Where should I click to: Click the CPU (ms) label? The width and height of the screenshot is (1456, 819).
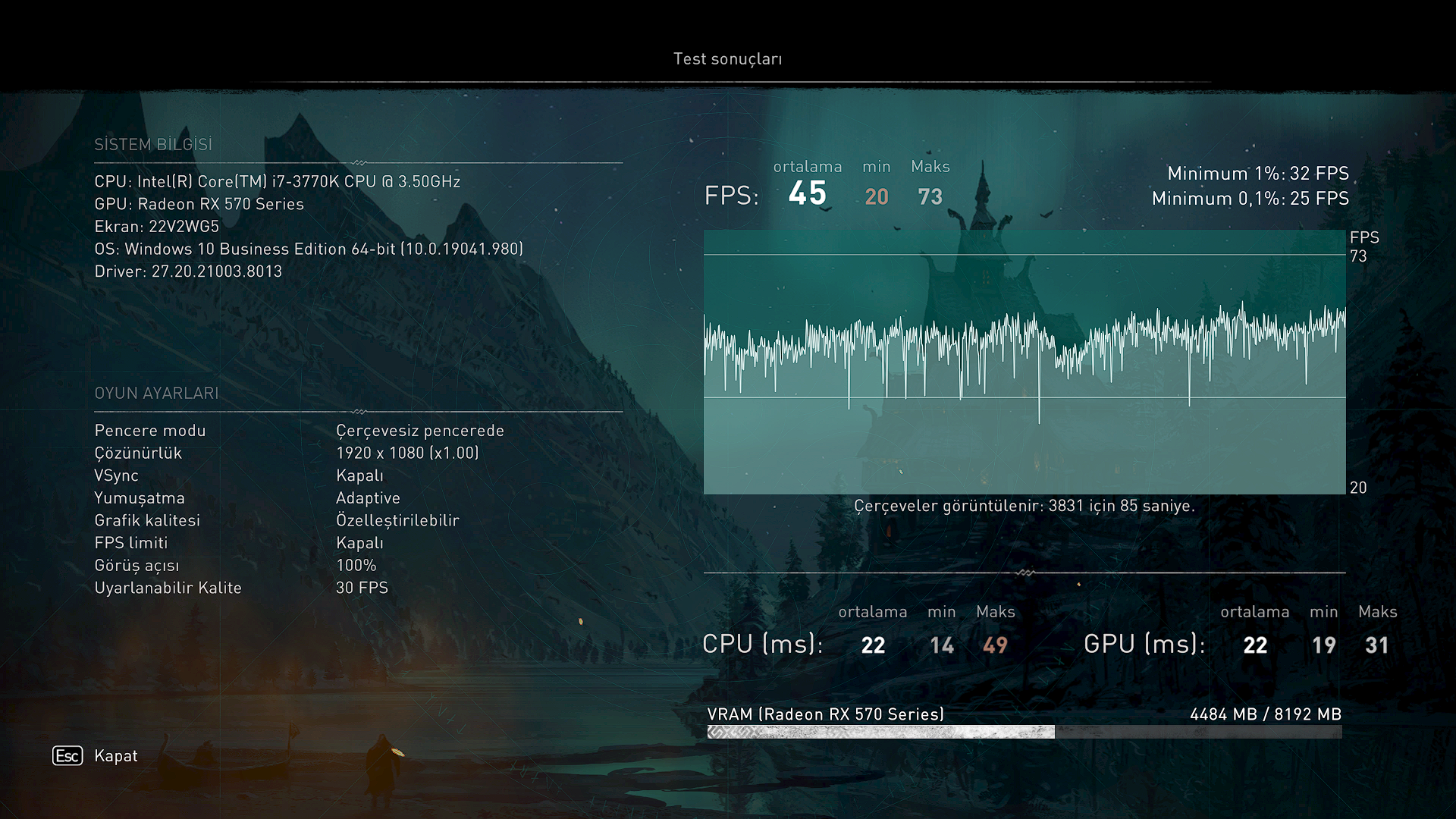pos(762,644)
